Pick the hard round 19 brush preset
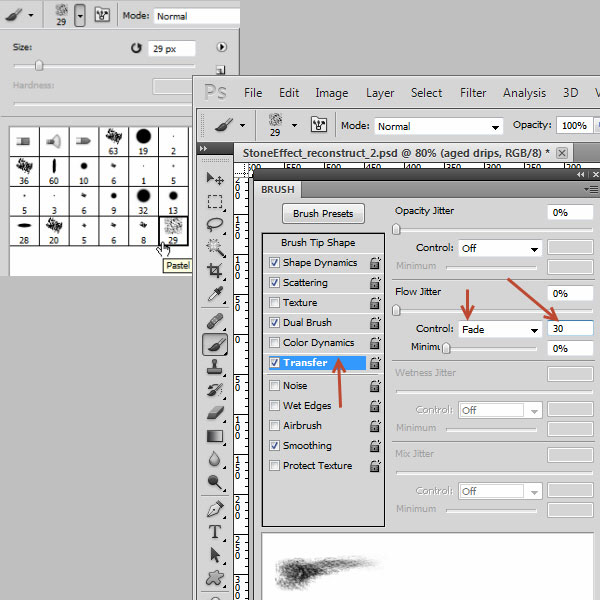Image resolution: width=600 pixels, height=600 pixels. tap(143, 142)
